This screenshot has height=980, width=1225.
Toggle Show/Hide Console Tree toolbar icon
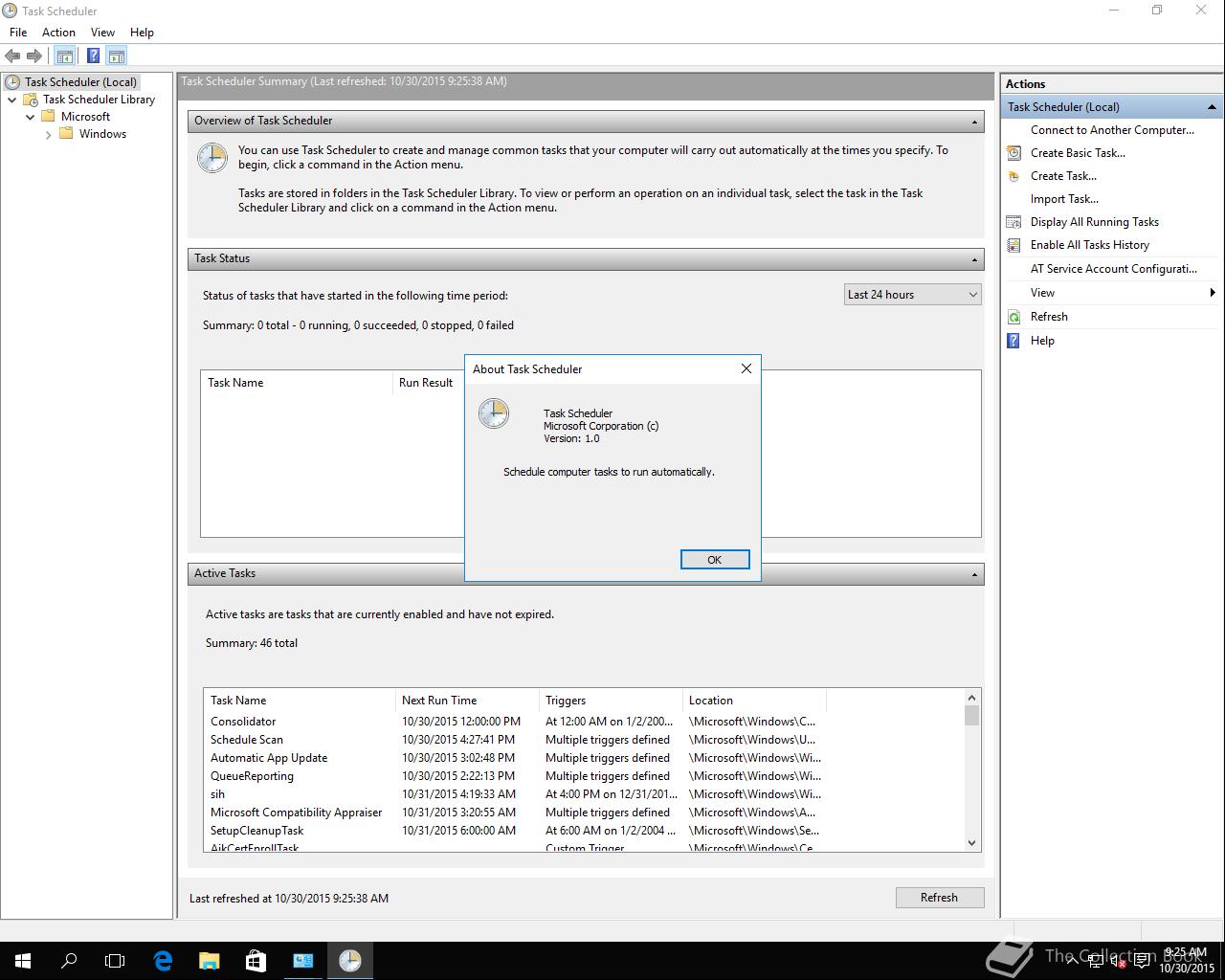64,56
